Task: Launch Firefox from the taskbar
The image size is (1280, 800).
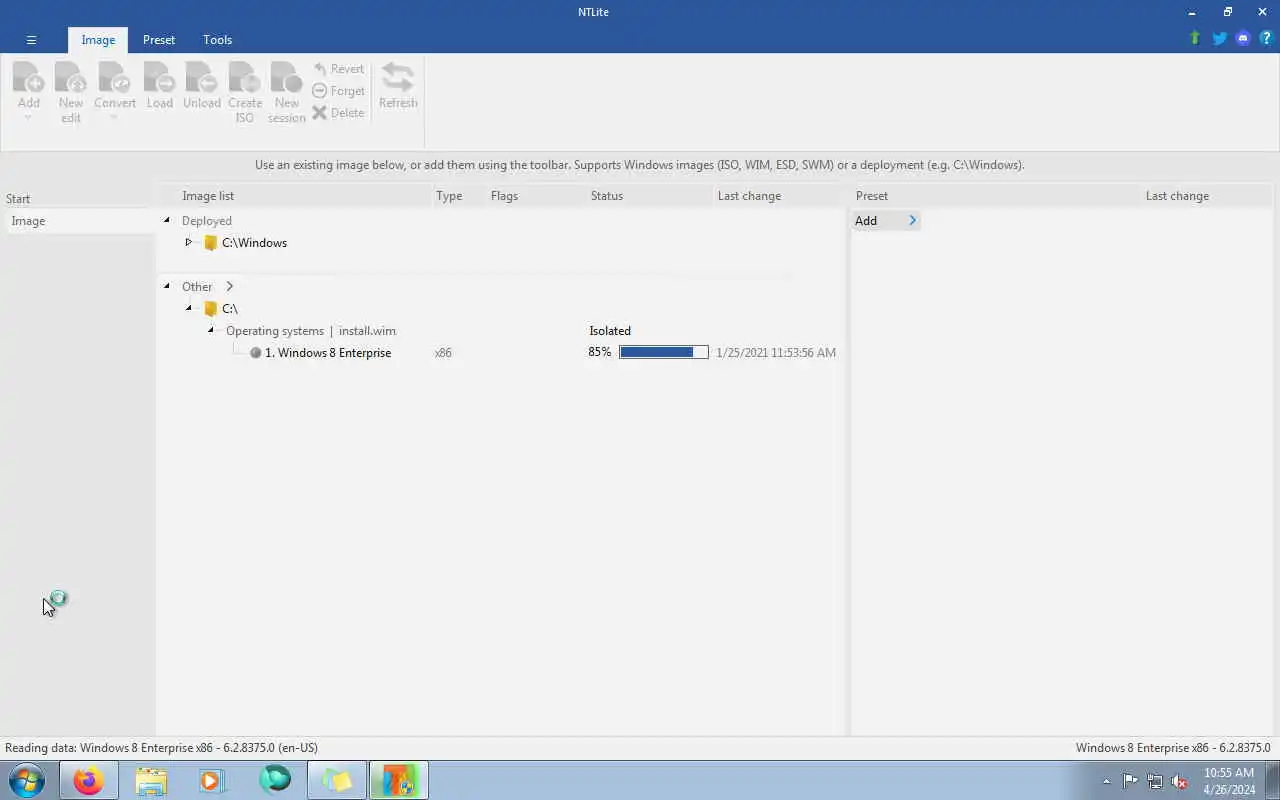Action: pos(88,780)
